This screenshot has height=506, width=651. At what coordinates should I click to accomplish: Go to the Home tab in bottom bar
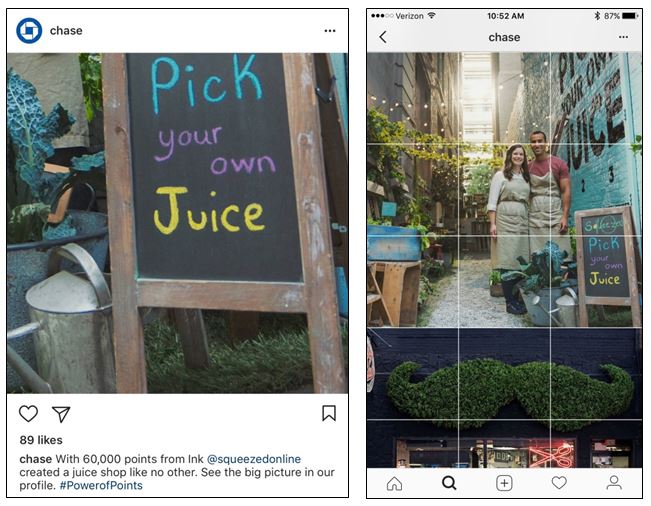coord(394,483)
